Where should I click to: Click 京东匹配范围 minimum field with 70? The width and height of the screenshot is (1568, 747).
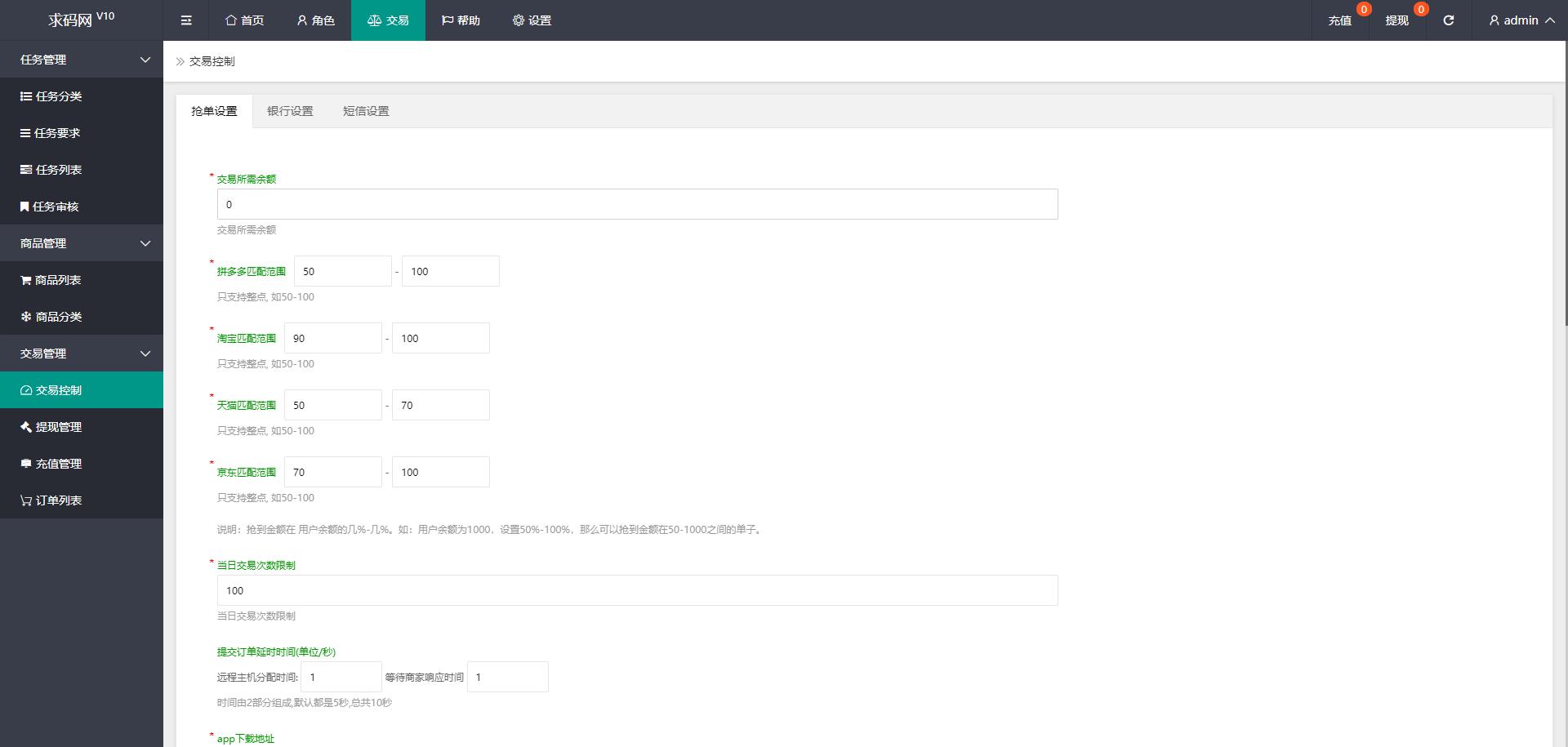point(333,472)
